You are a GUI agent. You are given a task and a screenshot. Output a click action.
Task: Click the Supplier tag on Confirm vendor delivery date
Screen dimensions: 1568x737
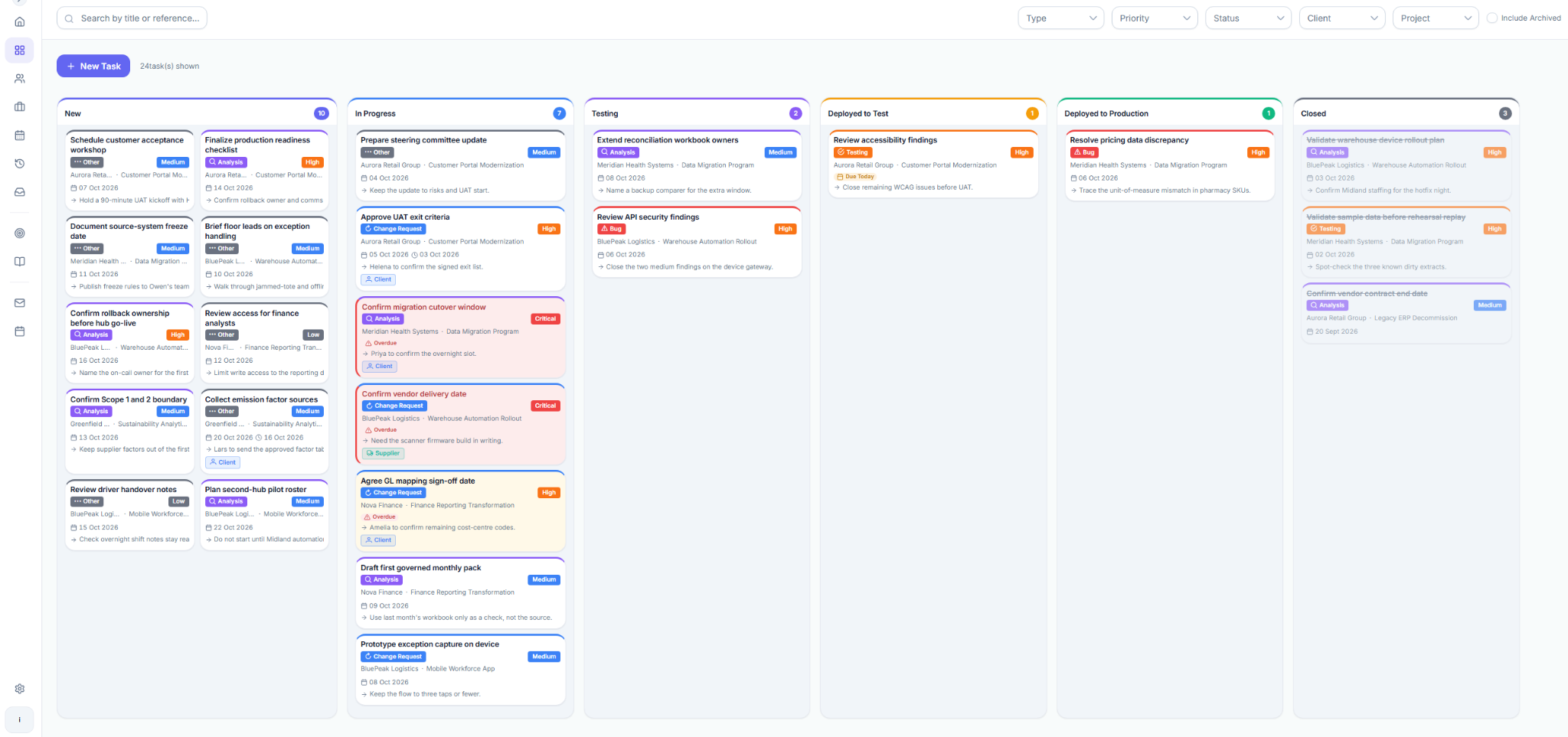[x=384, y=453]
